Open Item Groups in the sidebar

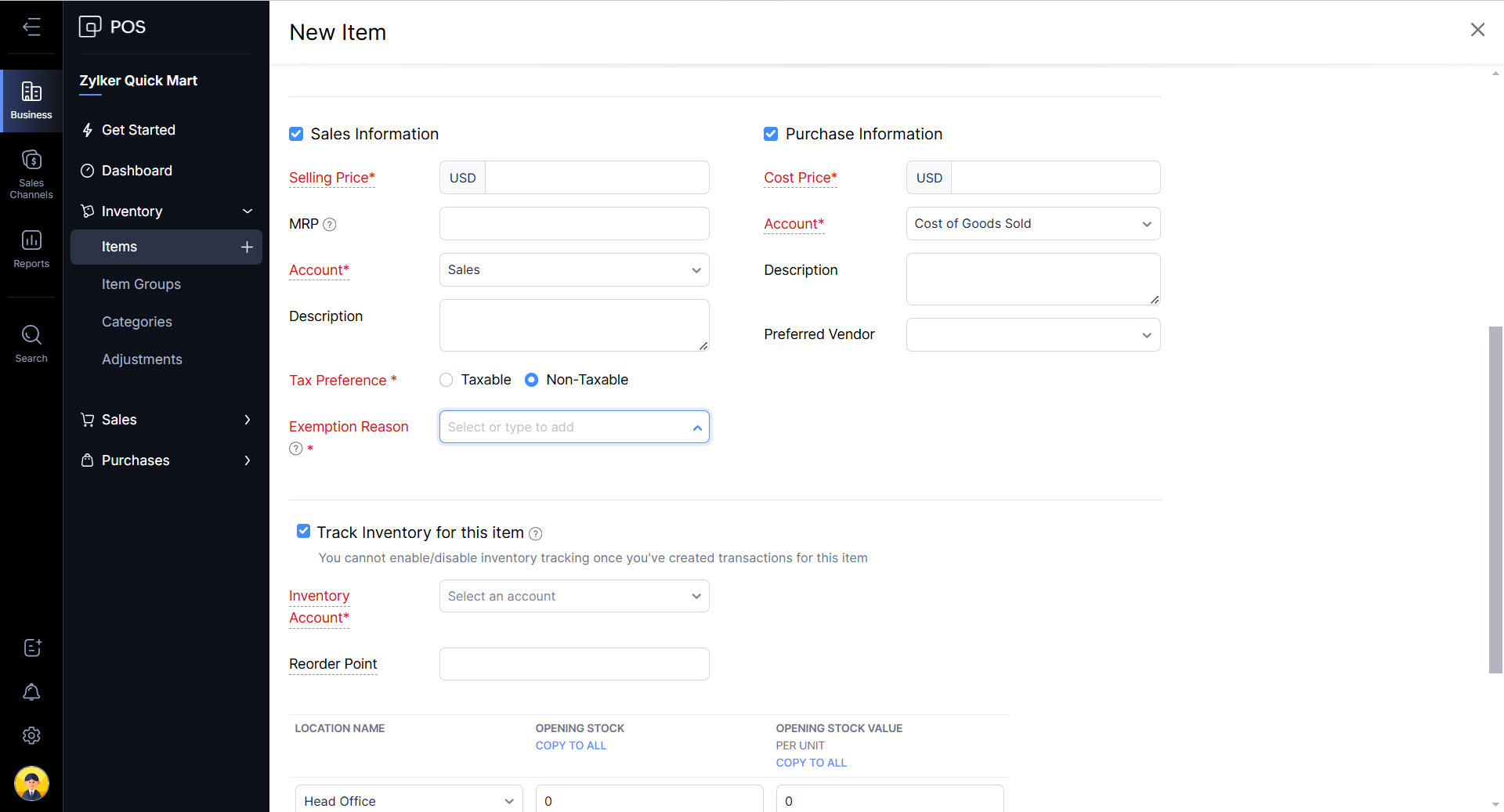[x=141, y=284]
